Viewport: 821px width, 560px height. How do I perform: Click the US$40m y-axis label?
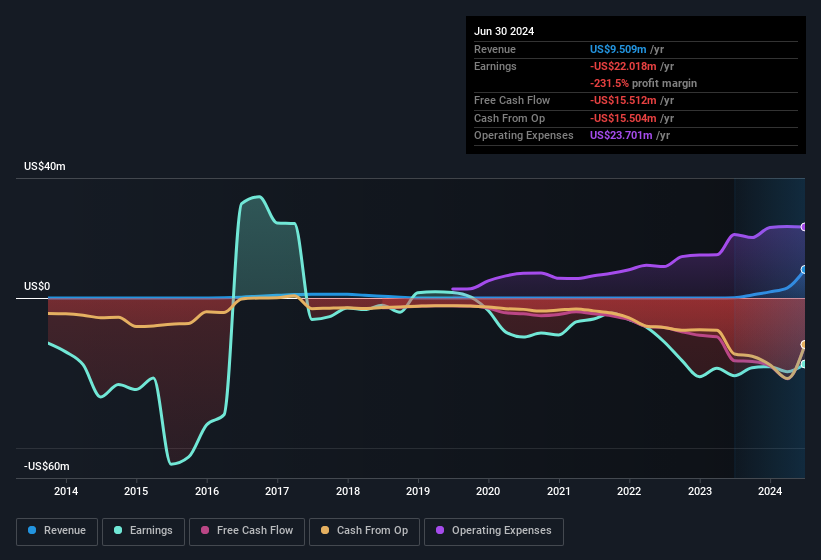[x=45, y=167]
